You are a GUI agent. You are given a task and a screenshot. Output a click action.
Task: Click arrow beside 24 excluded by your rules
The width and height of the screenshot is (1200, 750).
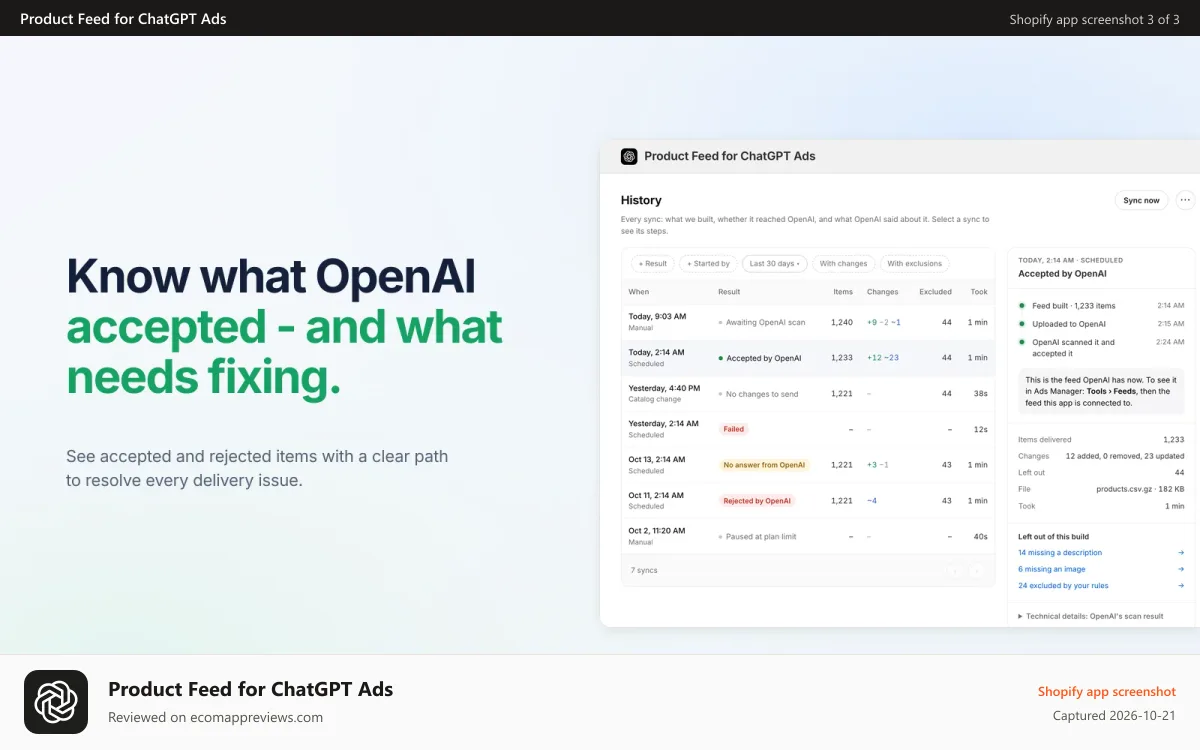pos(1181,586)
